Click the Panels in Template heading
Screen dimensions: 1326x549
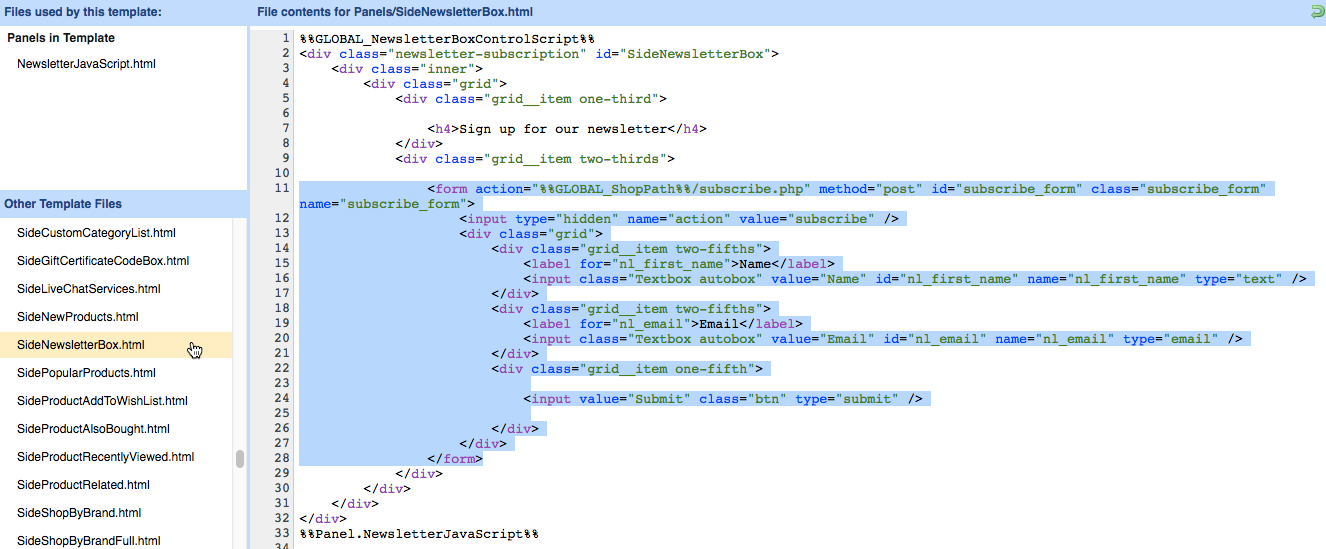[x=61, y=38]
